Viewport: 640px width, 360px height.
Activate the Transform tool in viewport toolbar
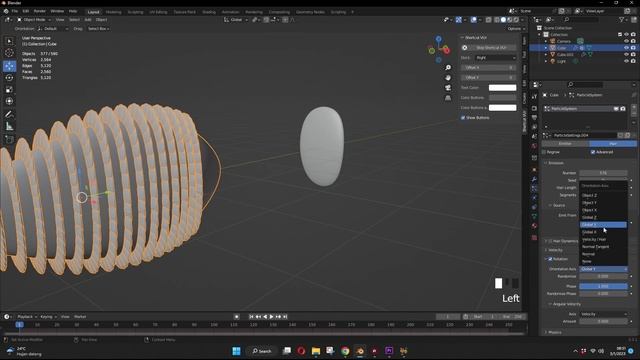click(x=9, y=101)
